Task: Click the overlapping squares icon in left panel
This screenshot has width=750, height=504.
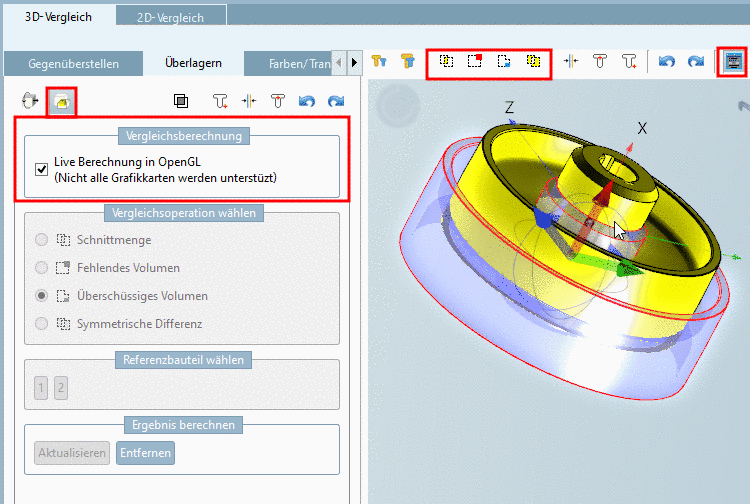Action: tap(181, 101)
